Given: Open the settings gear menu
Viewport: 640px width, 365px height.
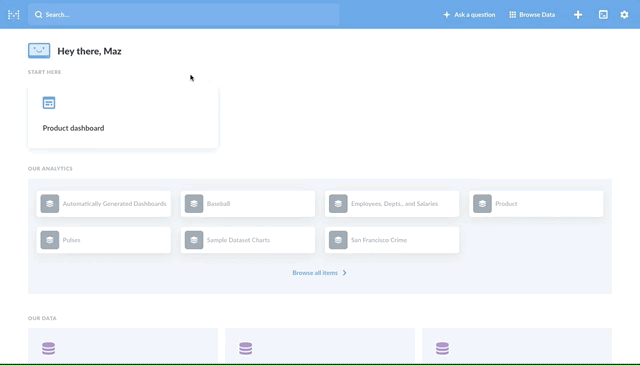Looking at the screenshot, I should click(x=624, y=15).
